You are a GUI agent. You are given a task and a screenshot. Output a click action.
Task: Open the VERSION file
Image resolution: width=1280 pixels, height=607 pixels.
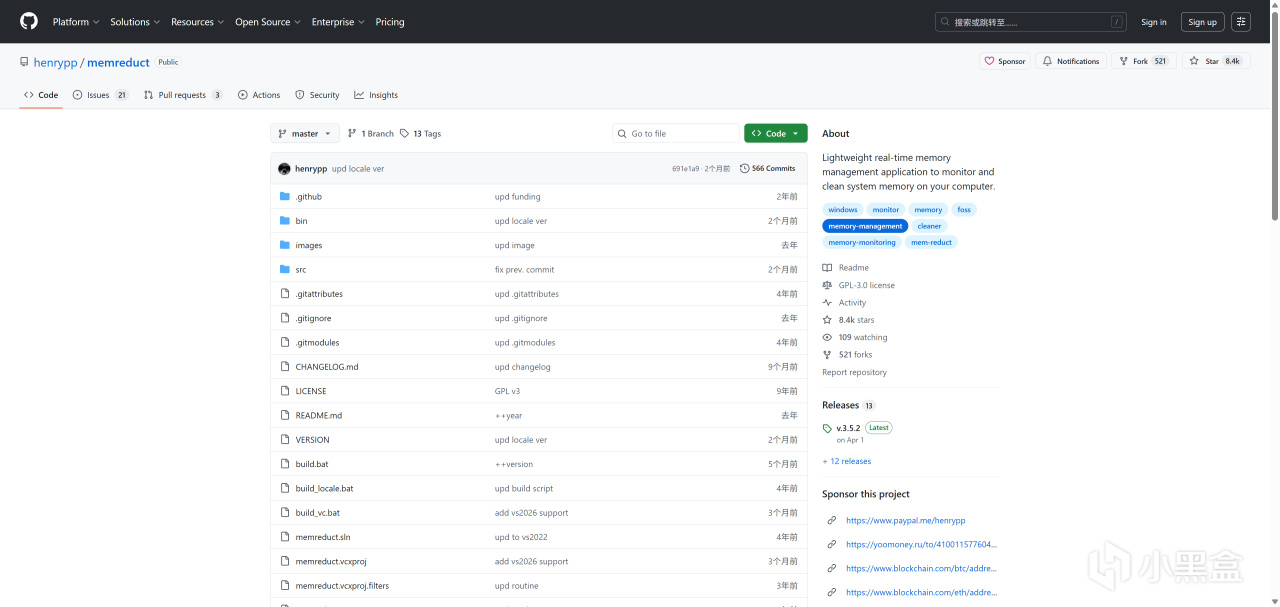point(312,440)
